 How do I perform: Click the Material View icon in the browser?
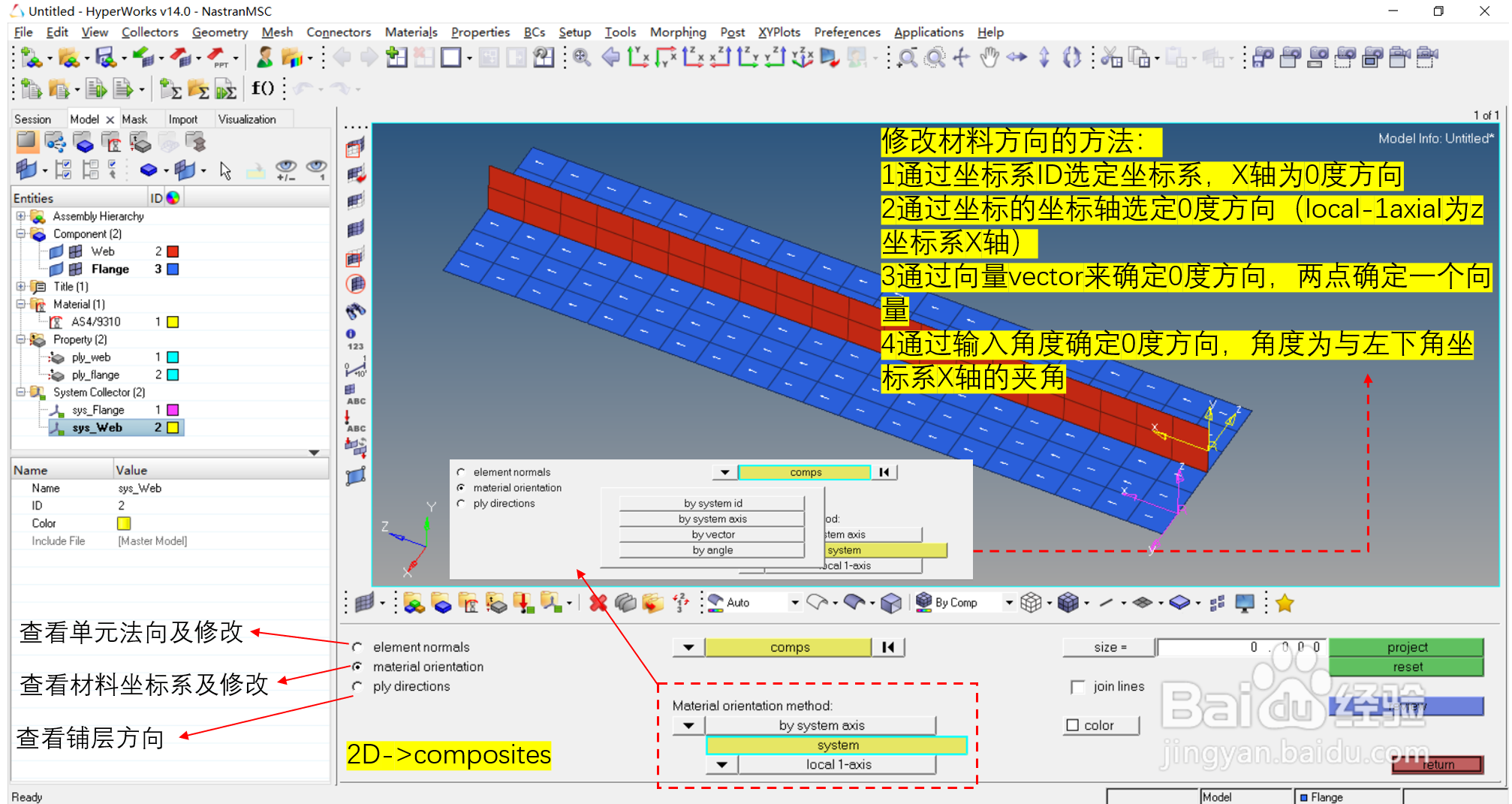click(x=111, y=142)
